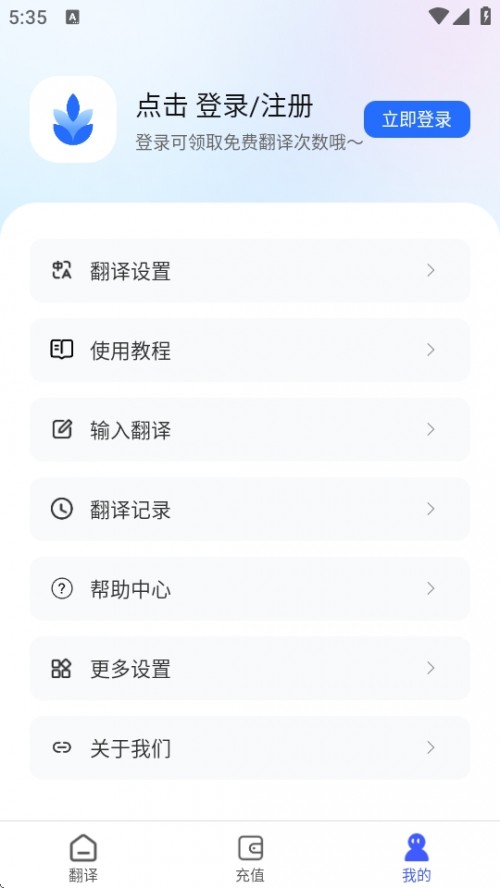Expand the 翻译设置 row chevron

tap(431, 271)
